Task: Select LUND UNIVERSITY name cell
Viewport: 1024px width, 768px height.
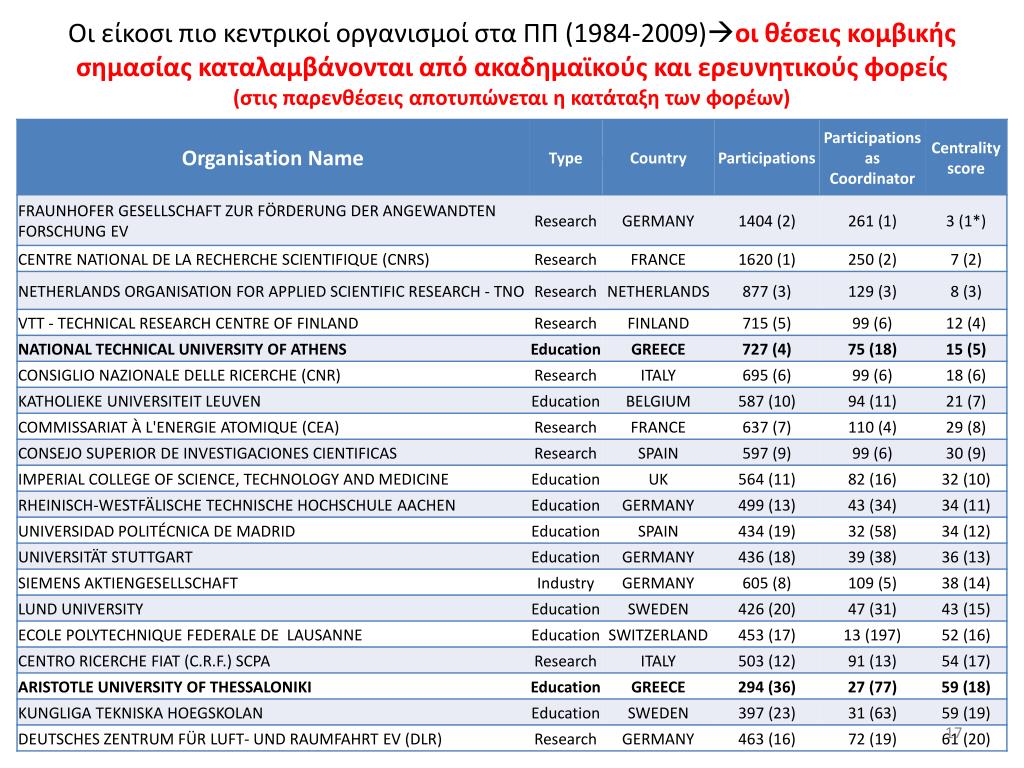Action: click(x=80, y=609)
